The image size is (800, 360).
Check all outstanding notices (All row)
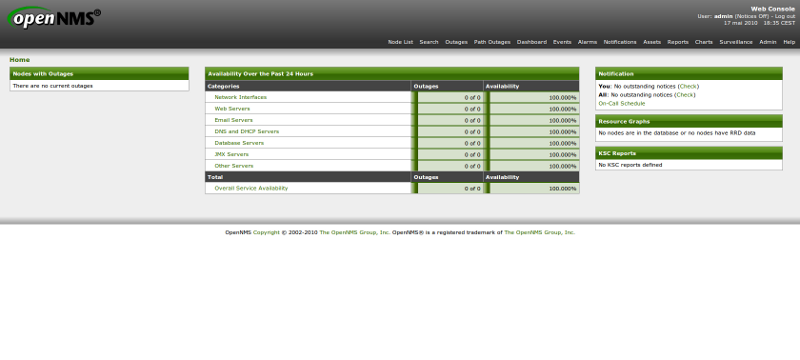[685, 95]
